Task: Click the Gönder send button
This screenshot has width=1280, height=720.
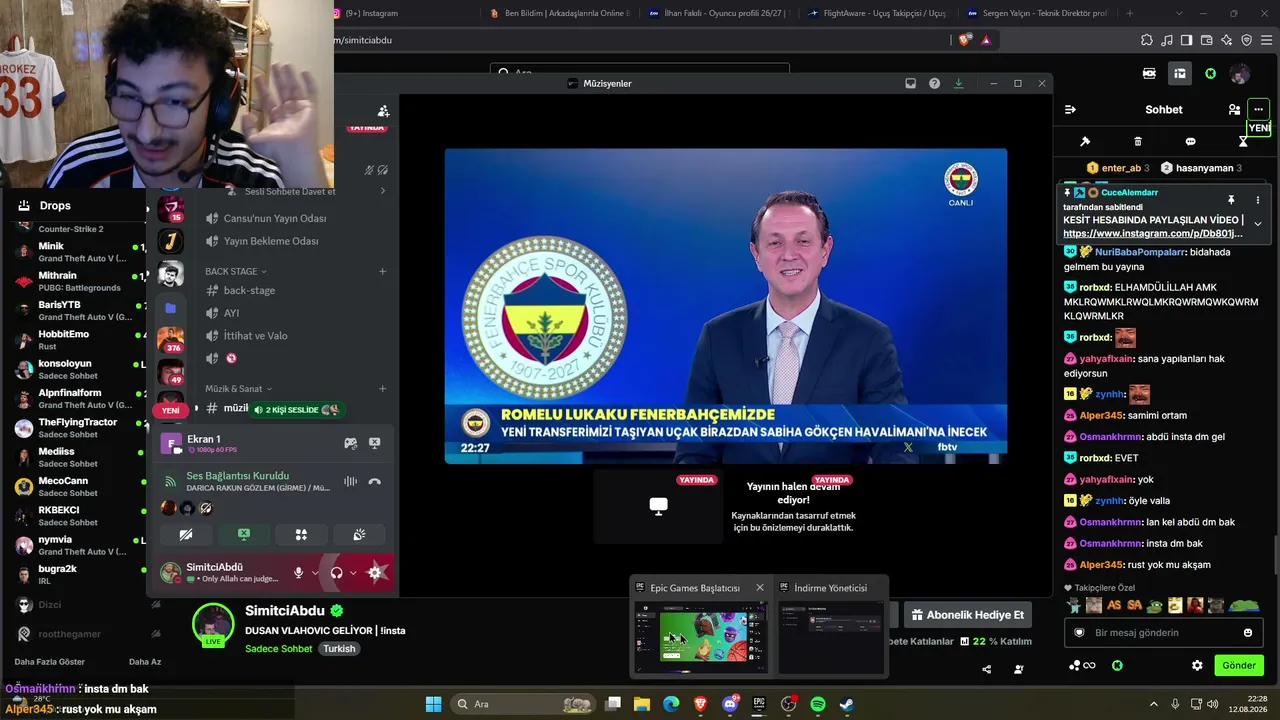Action: [1238, 665]
